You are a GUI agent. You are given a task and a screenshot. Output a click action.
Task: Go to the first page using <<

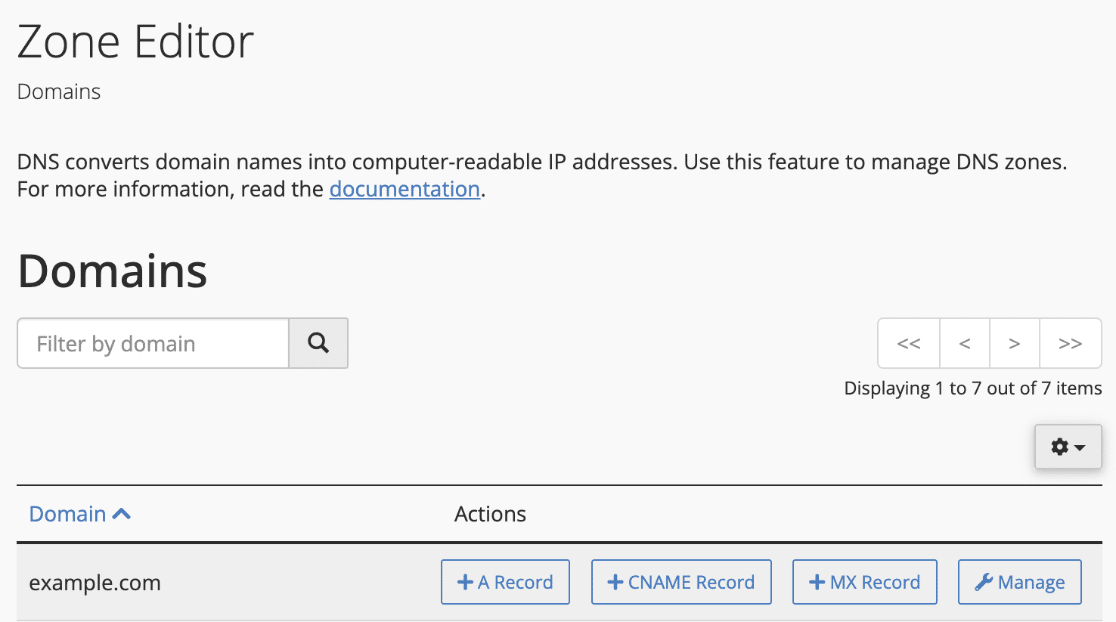point(909,343)
